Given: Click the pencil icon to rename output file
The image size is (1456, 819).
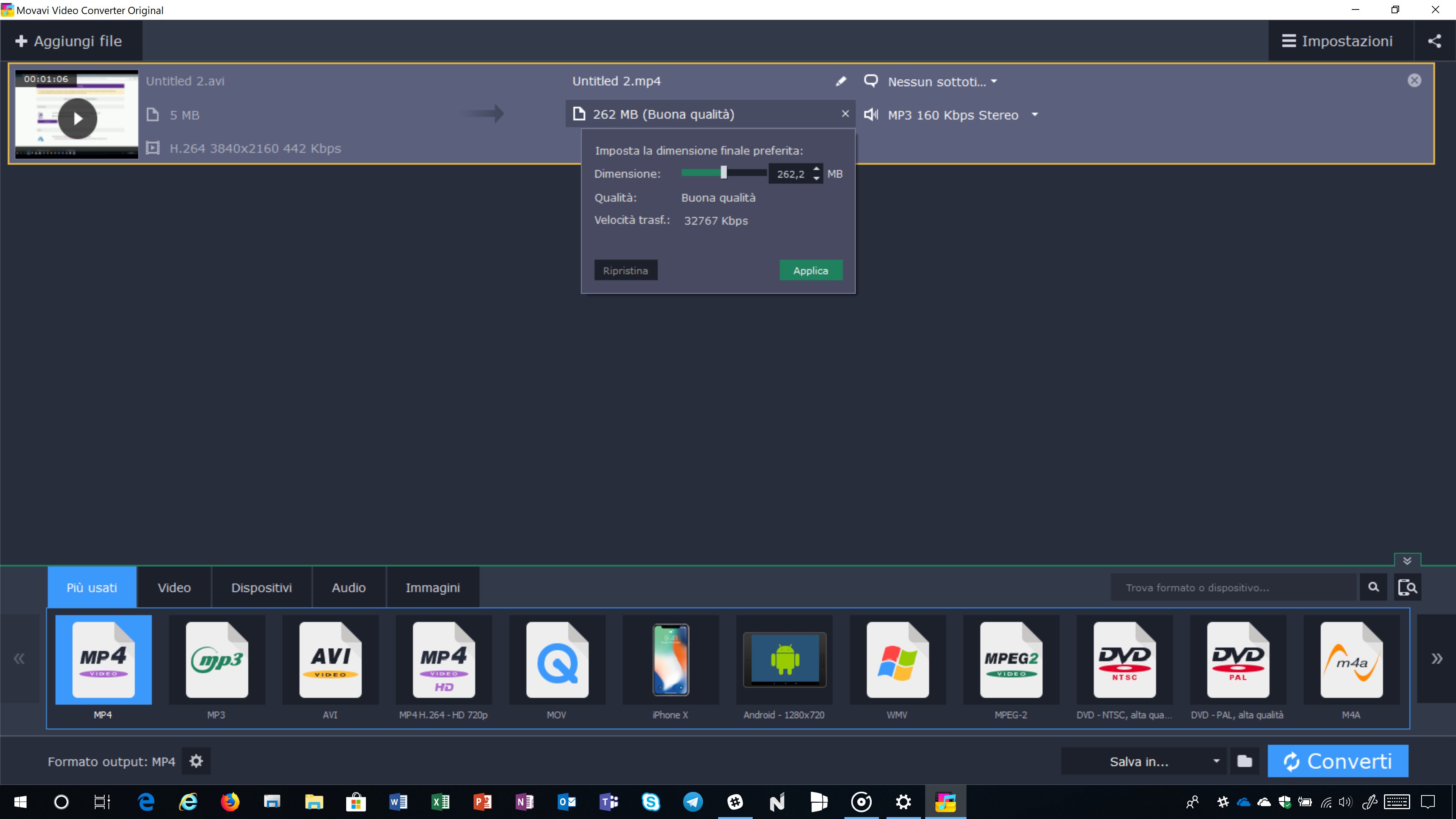Looking at the screenshot, I should point(841,82).
